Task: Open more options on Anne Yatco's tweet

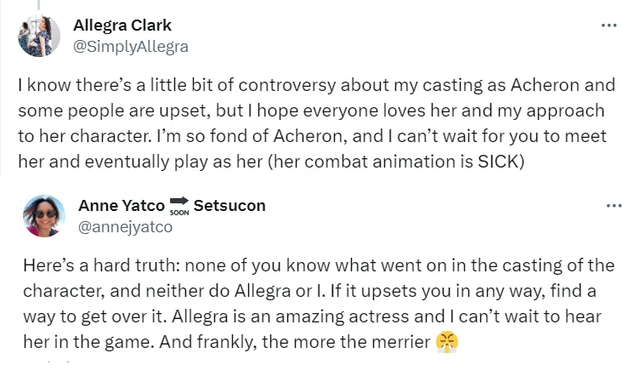Action: (x=614, y=206)
